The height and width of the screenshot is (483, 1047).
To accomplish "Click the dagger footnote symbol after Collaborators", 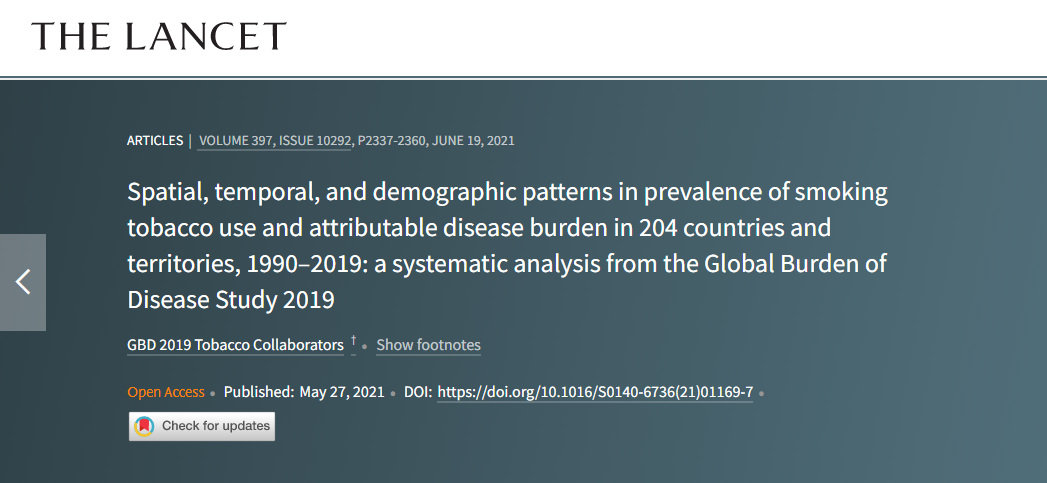I will (x=353, y=342).
